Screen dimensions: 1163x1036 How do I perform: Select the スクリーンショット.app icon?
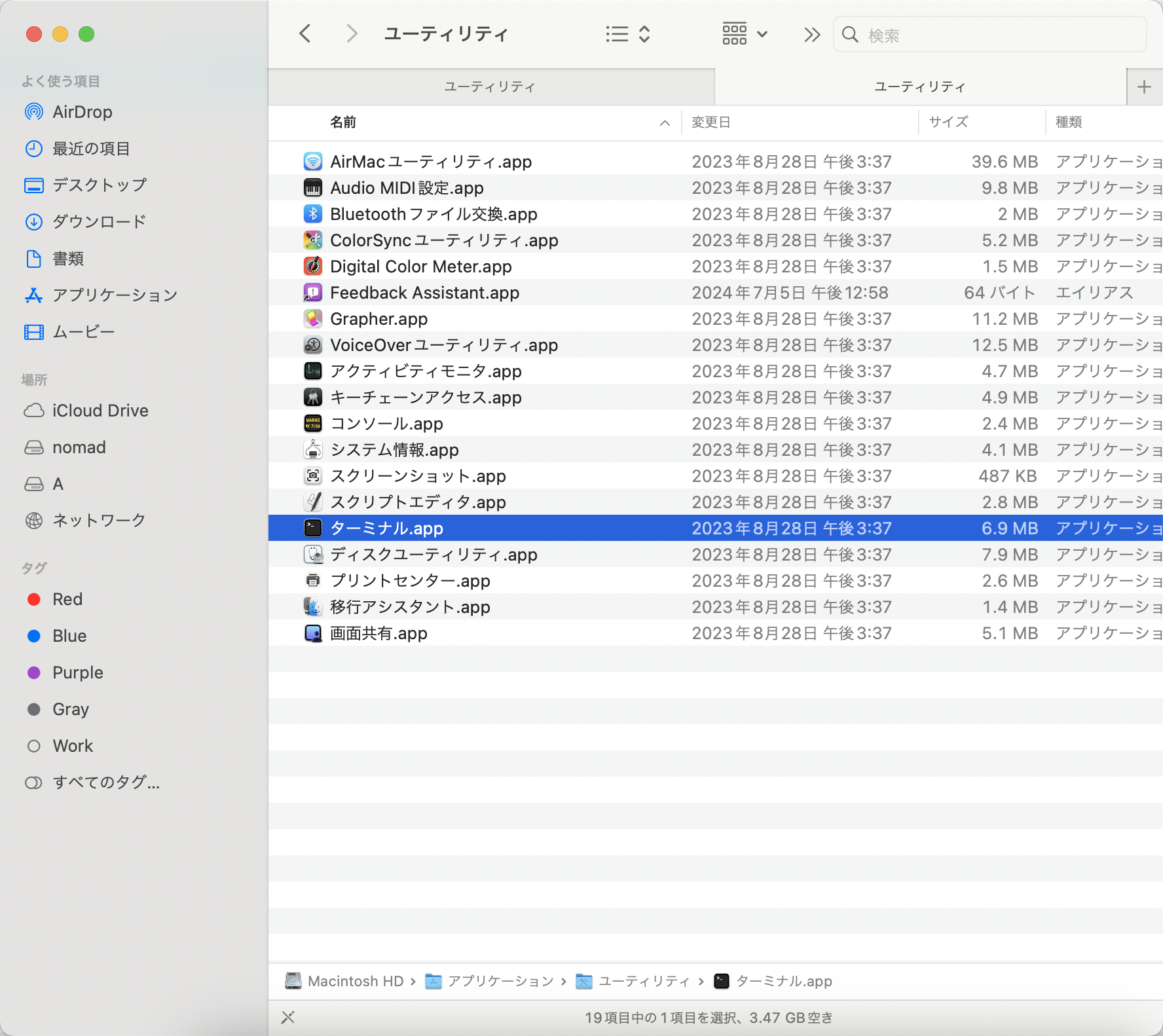click(x=313, y=475)
